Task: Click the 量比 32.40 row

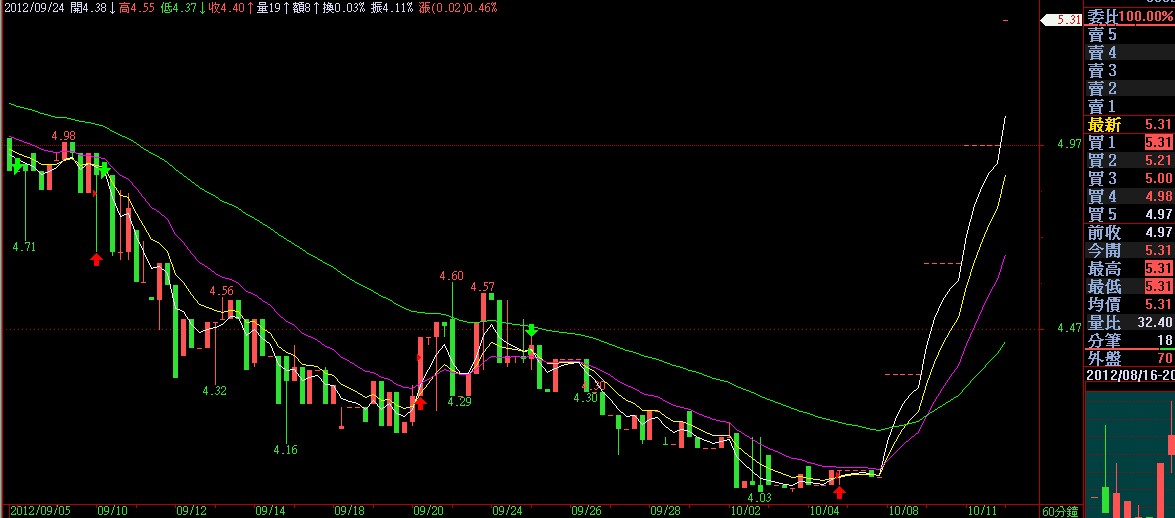Action: pyautogui.click(x=1130, y=322)
